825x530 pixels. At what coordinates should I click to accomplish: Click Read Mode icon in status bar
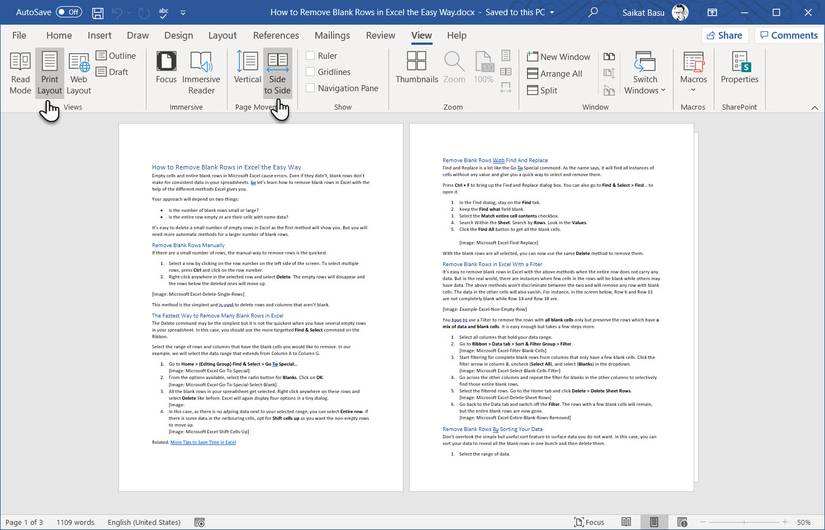626,522
